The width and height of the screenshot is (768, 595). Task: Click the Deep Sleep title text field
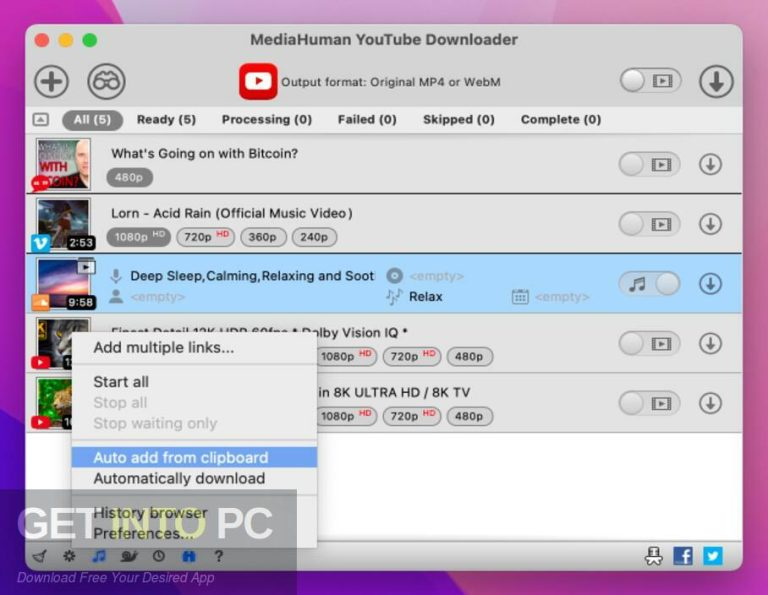(x=252, y=276)
